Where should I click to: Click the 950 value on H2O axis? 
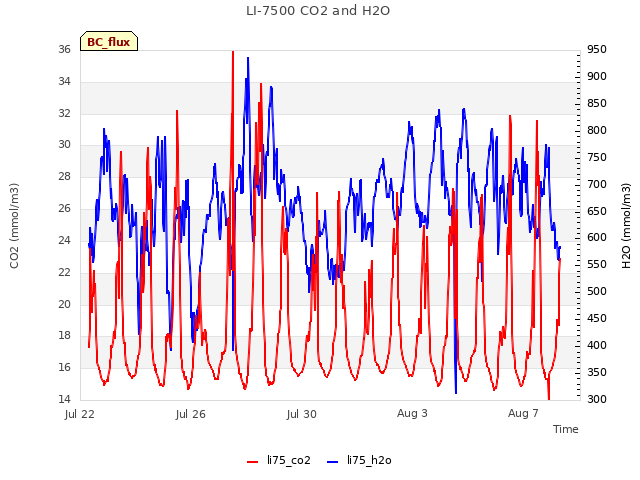(597, 49)
